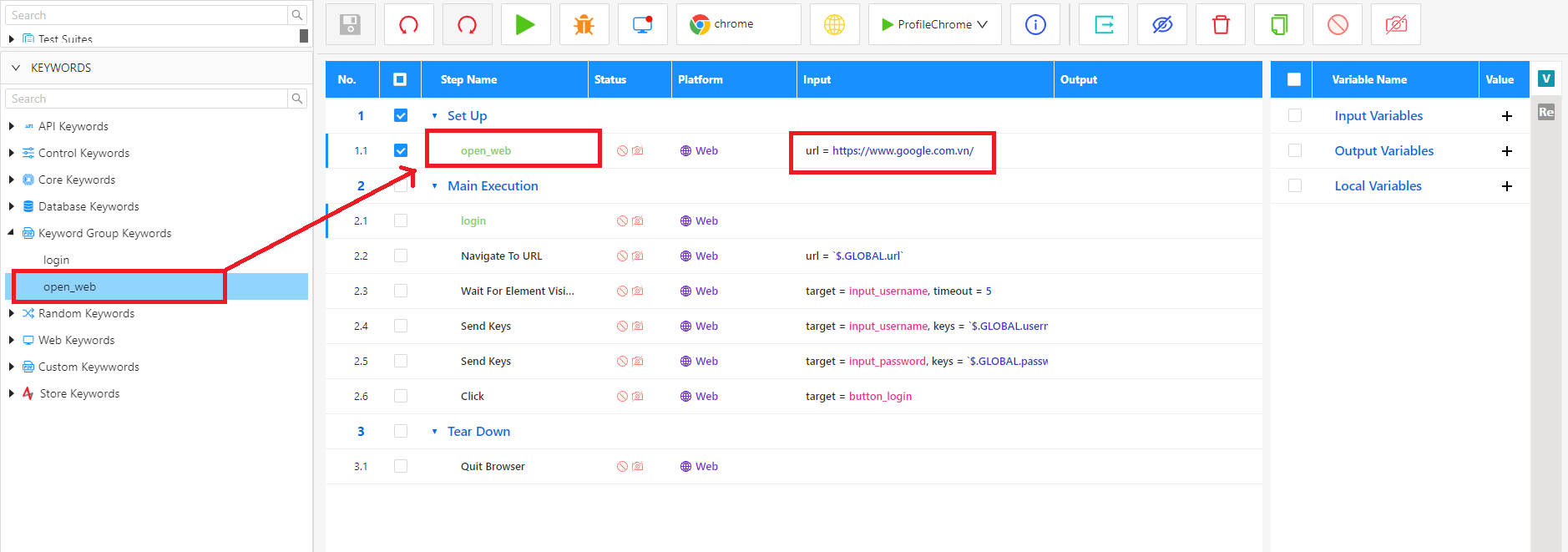1568x552 pixels.
Task: Select the login keyword in tree
Action: click(x=57, y=260)
